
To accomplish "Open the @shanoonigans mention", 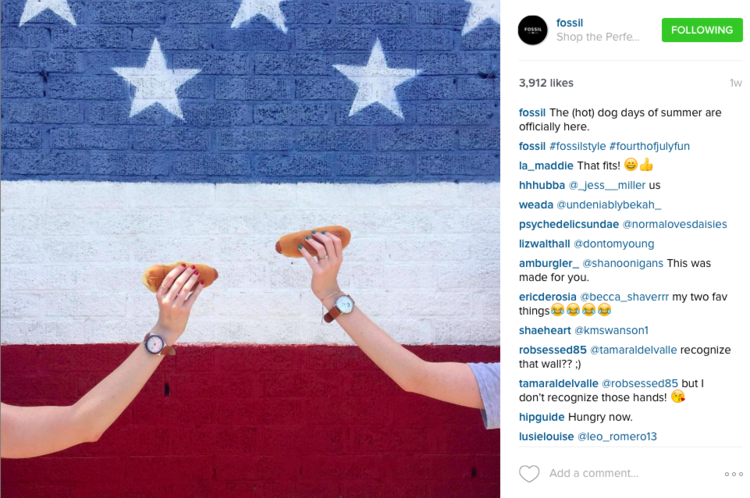I will [x=623, y=264].
